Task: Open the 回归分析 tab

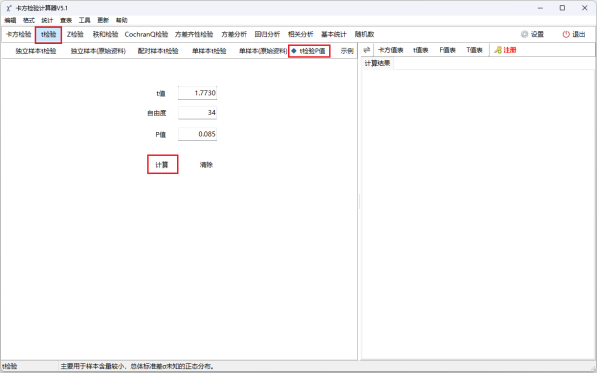Action: pos(267,34)
